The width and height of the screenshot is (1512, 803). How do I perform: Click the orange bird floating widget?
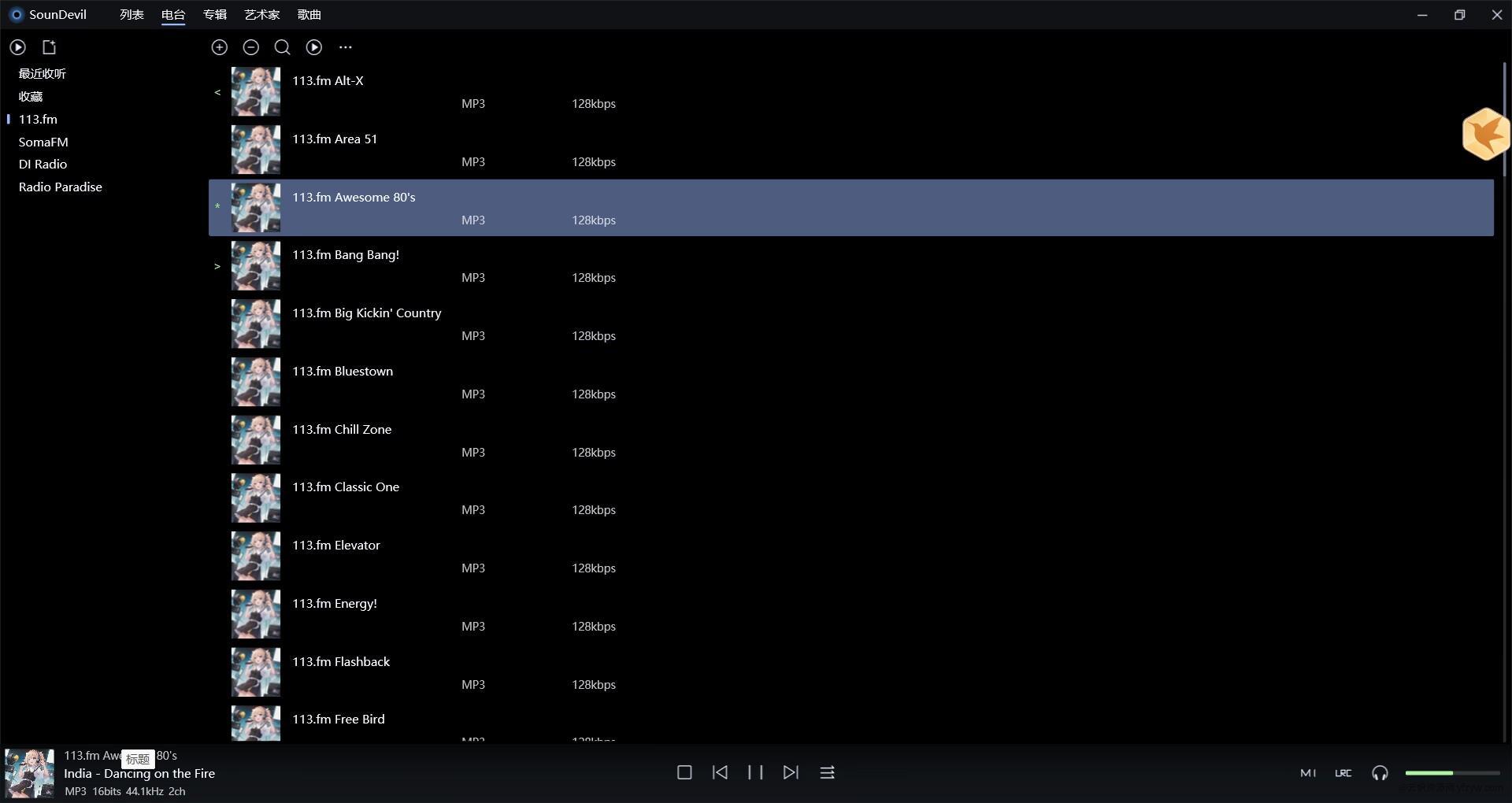coord(1486,134)
